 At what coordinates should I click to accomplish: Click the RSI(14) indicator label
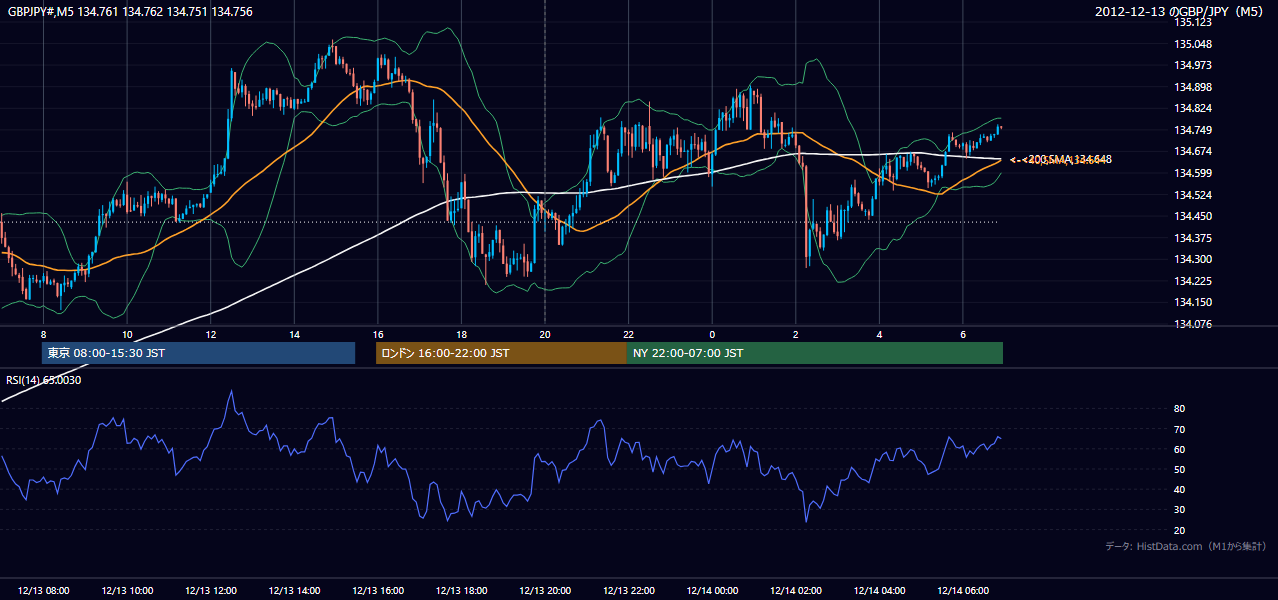[x=44, y=380]
